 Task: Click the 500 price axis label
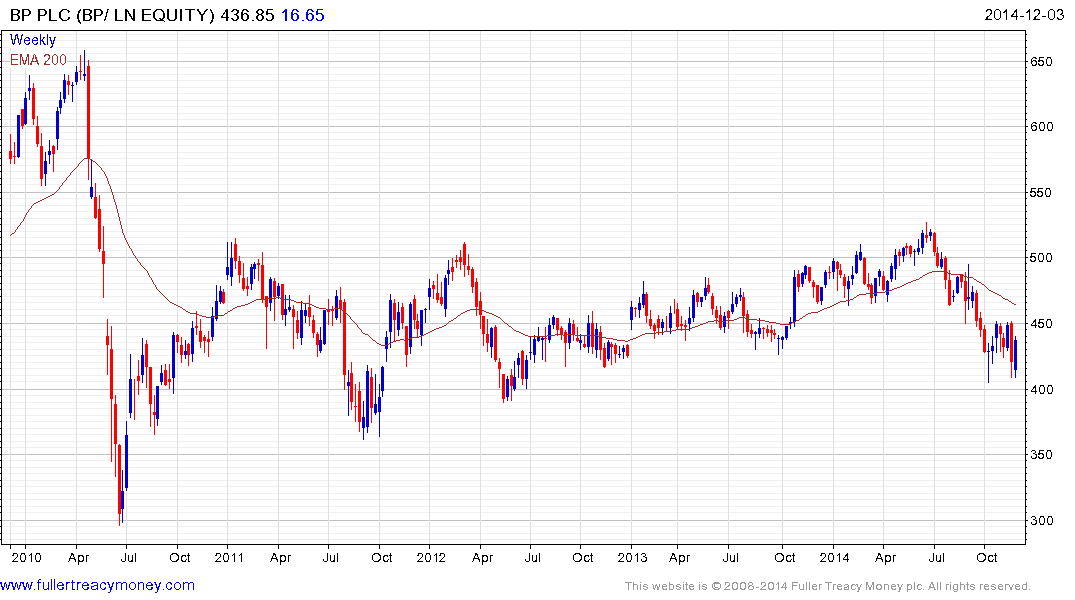tap(1041, 258)
